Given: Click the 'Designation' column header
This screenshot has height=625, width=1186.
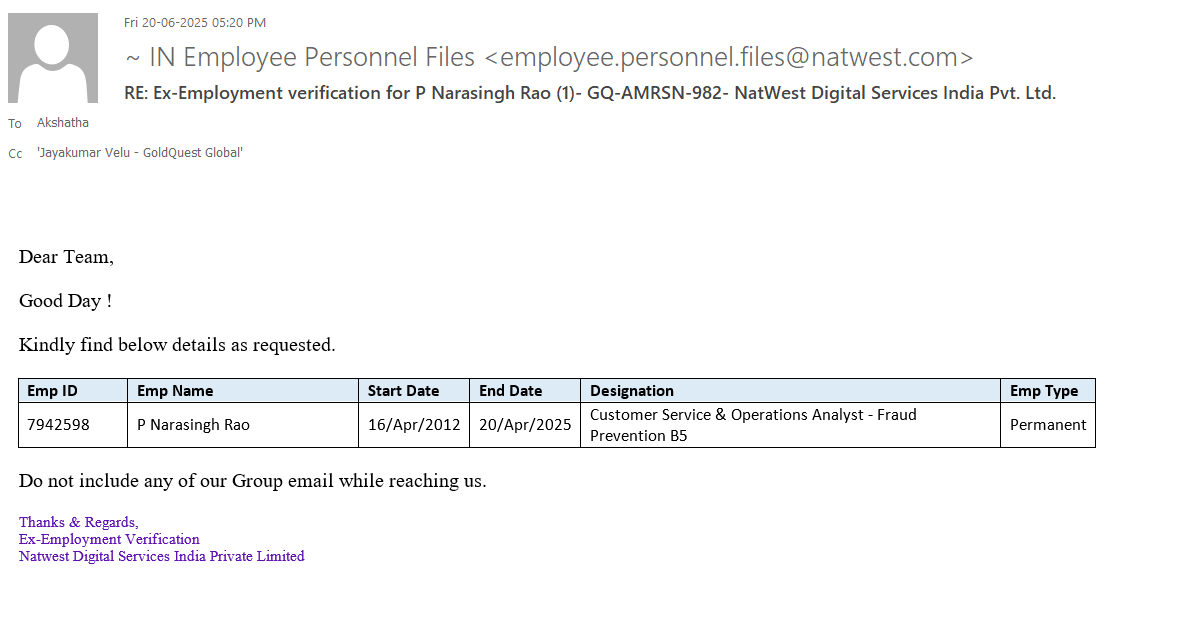Looking at the screenshot, I should pos(632,391).
